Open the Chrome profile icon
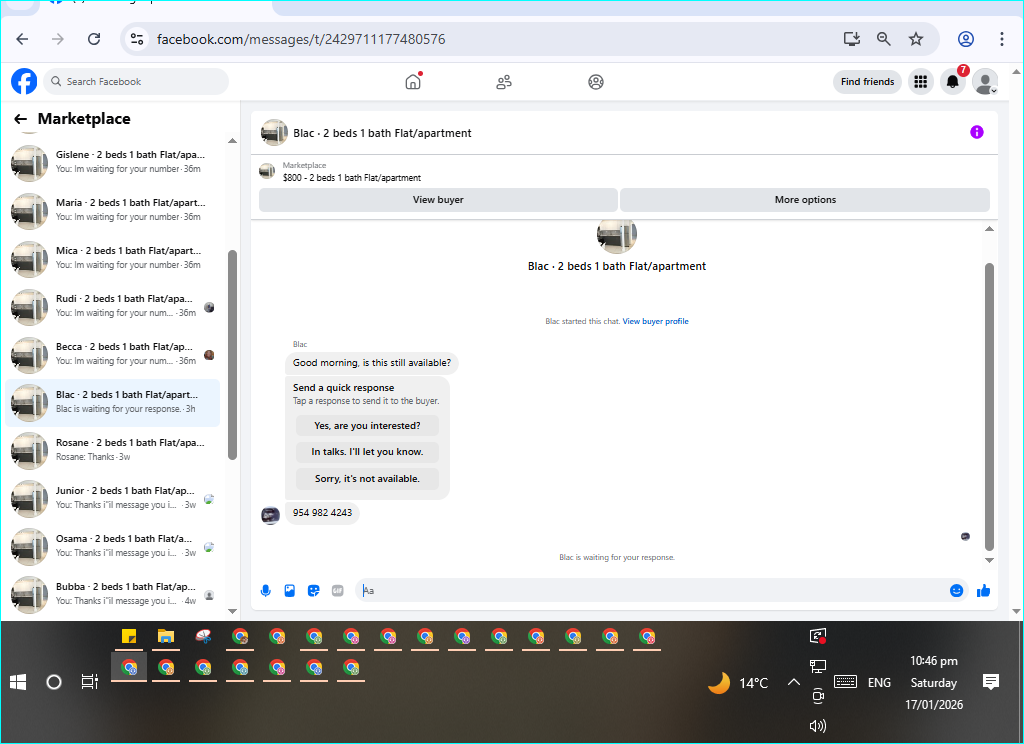 966,39
